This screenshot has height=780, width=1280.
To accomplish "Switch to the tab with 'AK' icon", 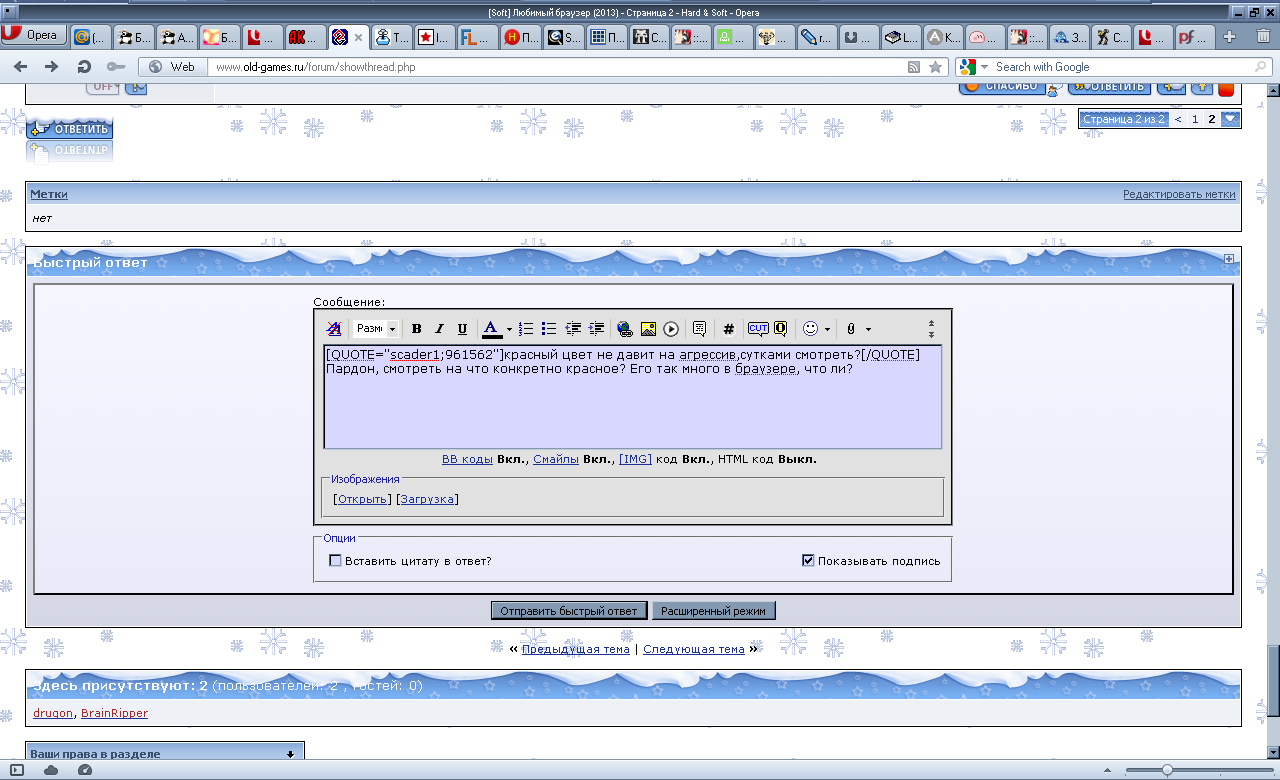I will coord(306,37).
